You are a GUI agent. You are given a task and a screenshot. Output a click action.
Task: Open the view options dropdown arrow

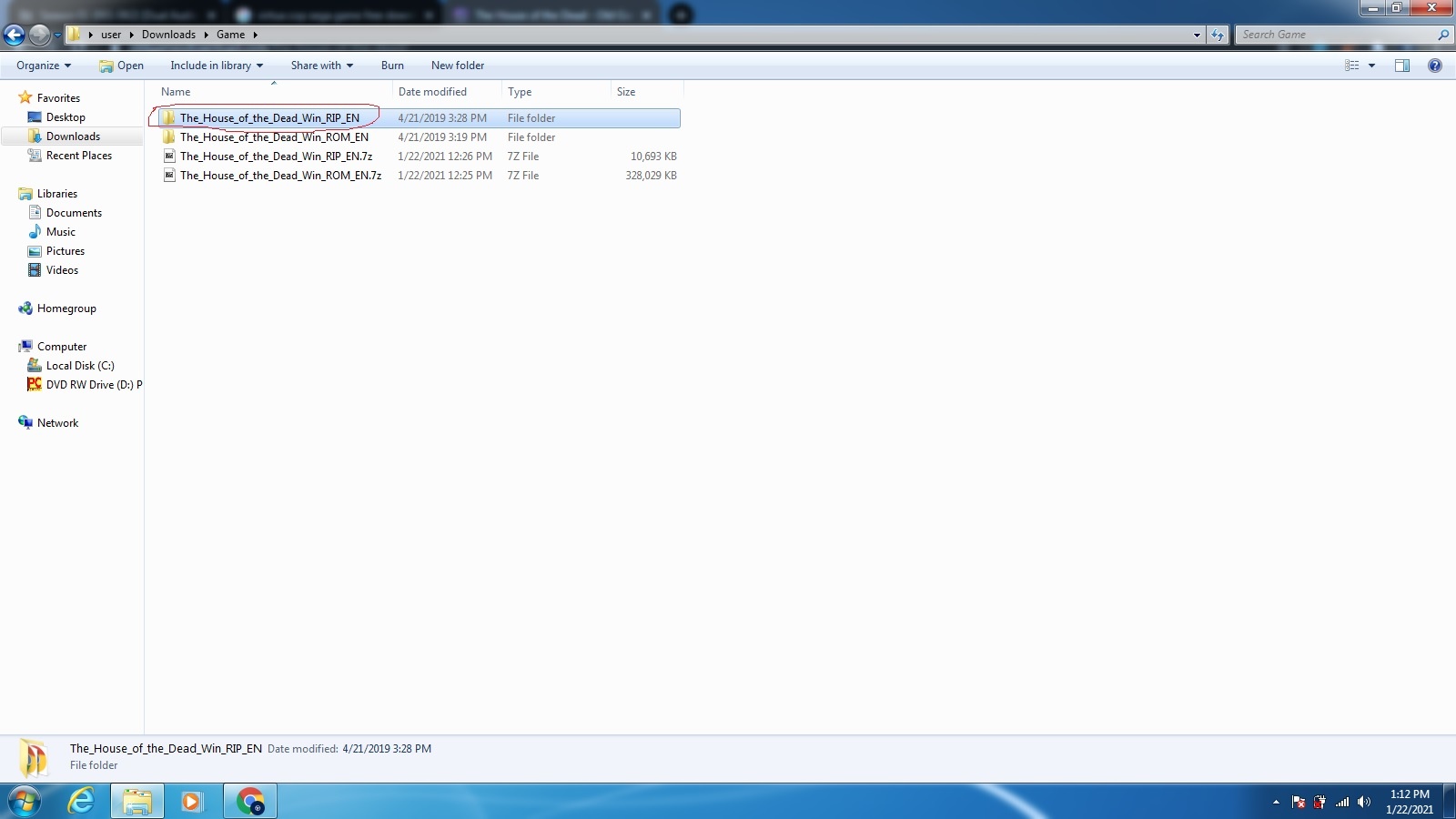click(1371, 66)
